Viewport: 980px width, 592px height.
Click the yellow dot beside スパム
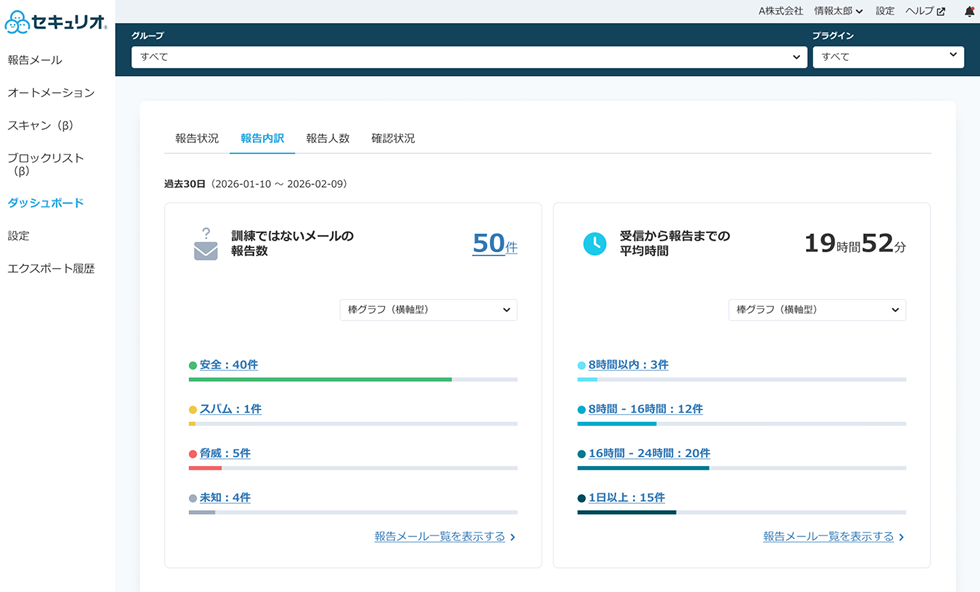[193, 410]
